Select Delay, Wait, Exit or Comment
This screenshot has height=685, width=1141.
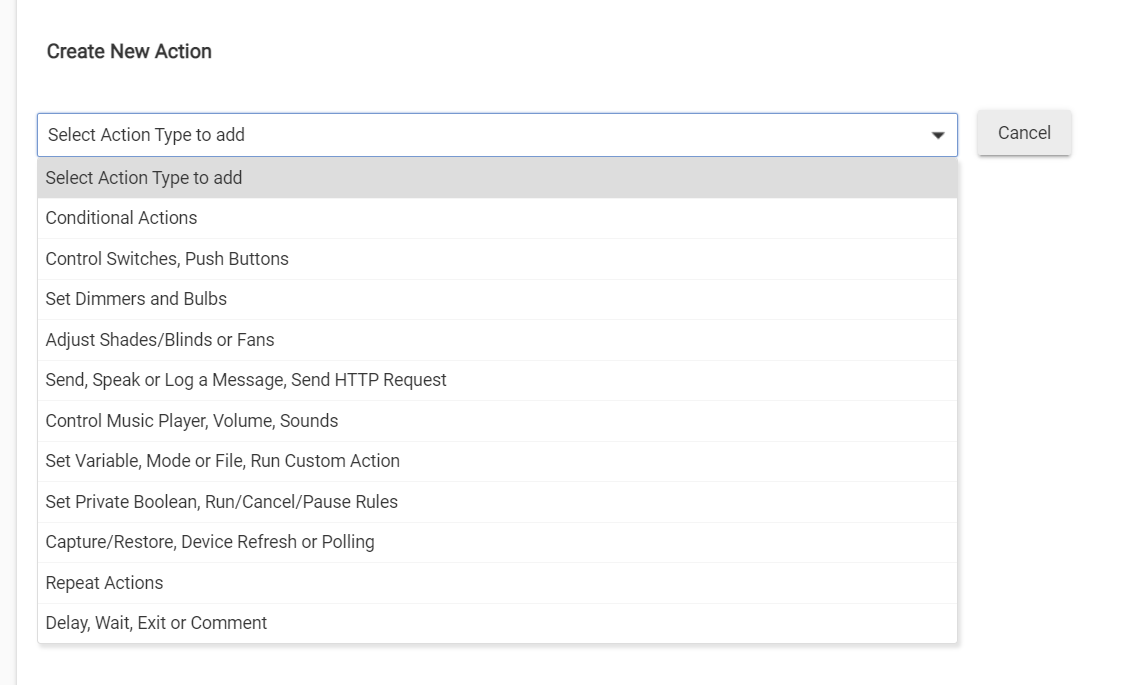coord(497,623)
